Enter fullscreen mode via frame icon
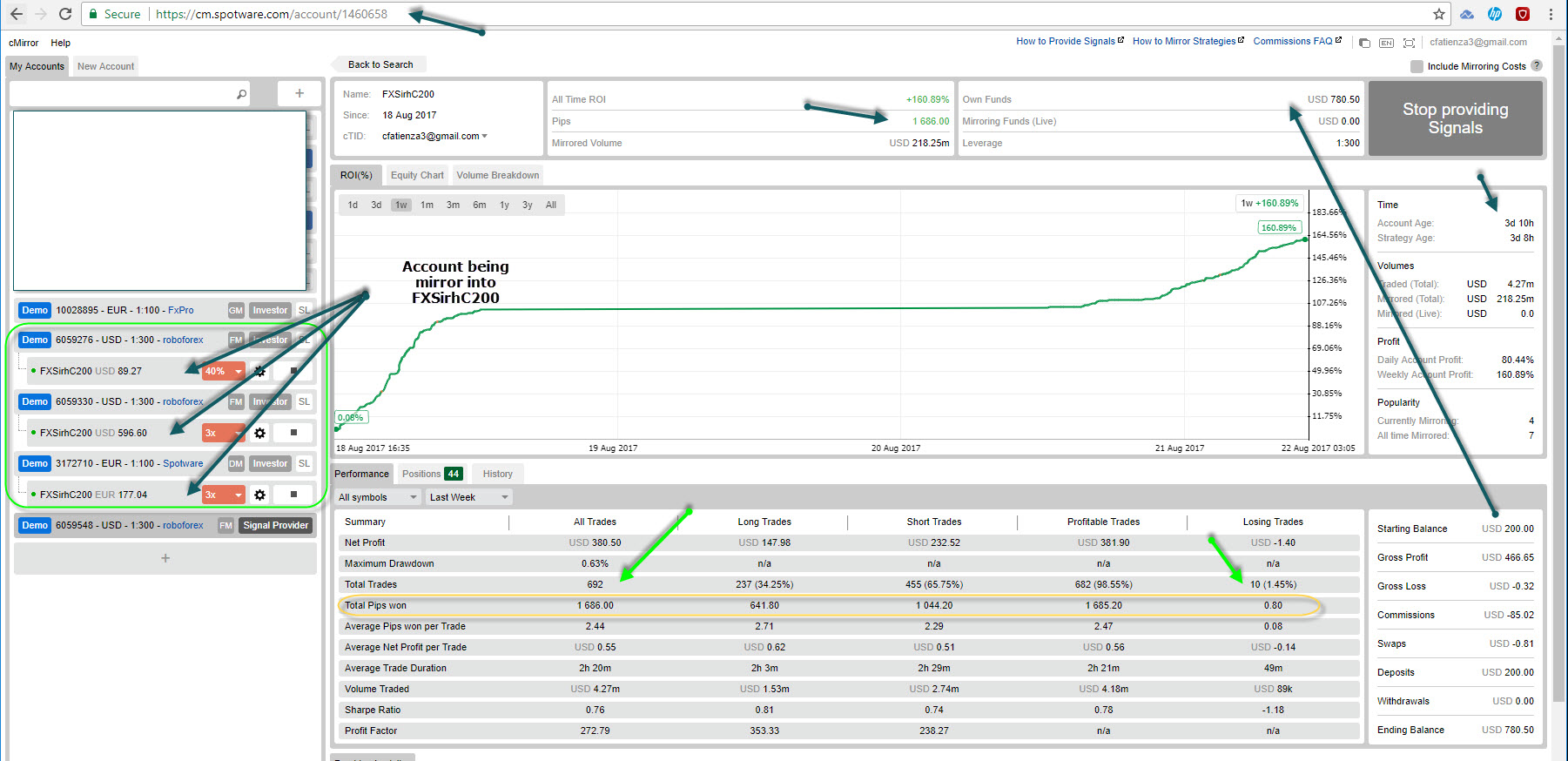This screenshot has height=761, width=1568. pos(1409,43)
